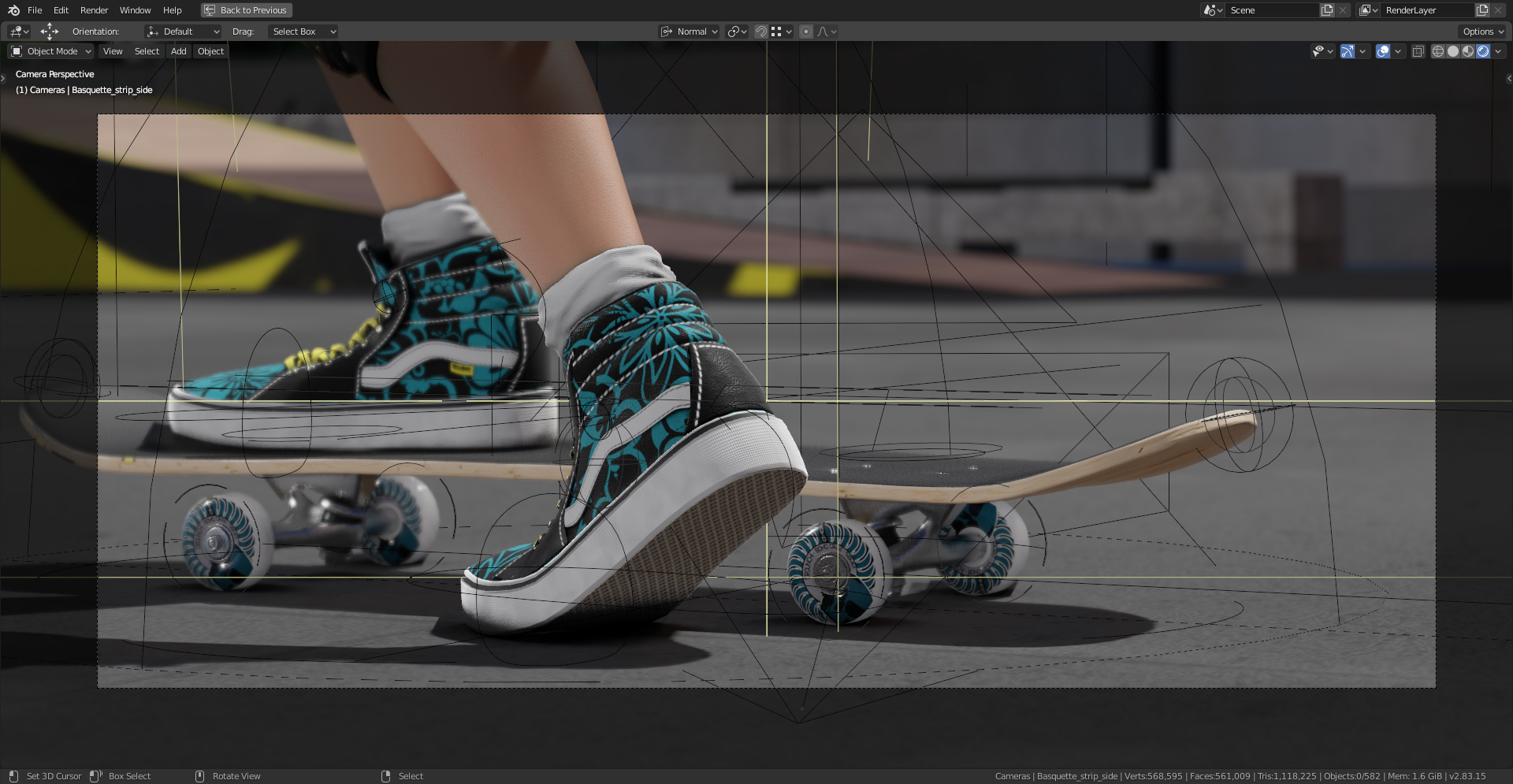Click the v2.83.15 version text

[1467, 776]
